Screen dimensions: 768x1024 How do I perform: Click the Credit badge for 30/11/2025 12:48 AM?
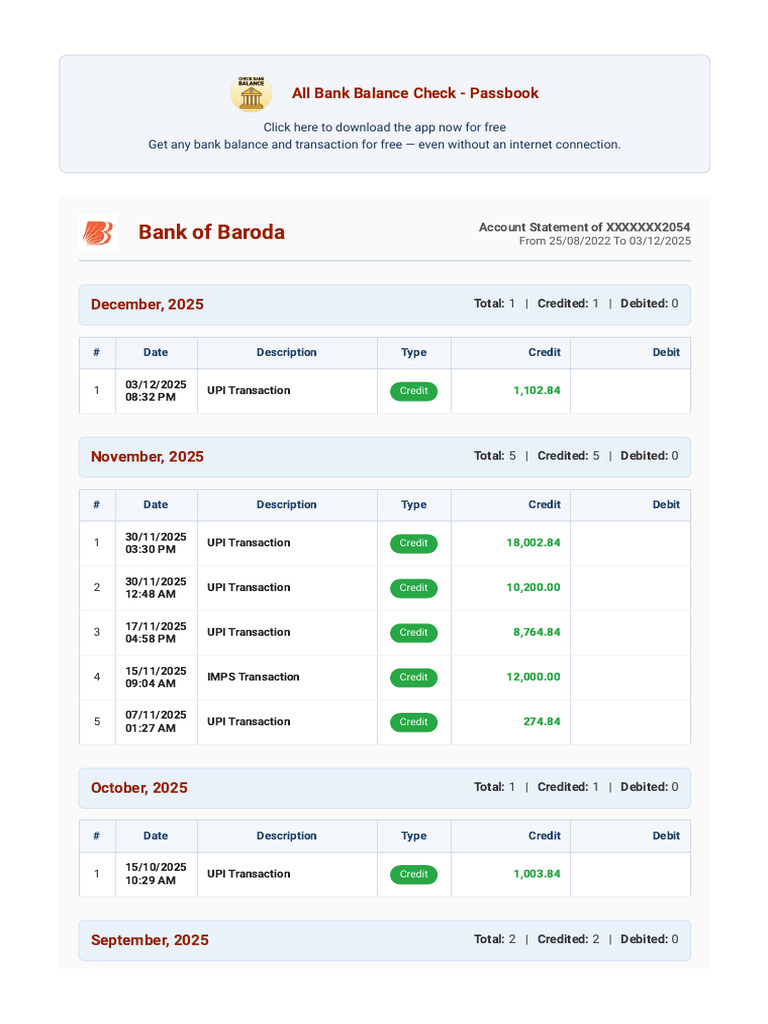click(x=414, y=588)
